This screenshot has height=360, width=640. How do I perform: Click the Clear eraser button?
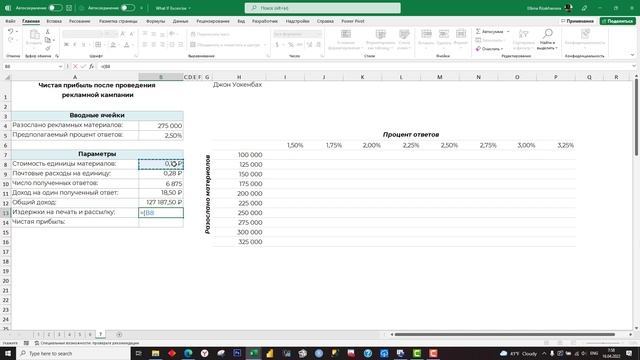click(x=488, y=49)
